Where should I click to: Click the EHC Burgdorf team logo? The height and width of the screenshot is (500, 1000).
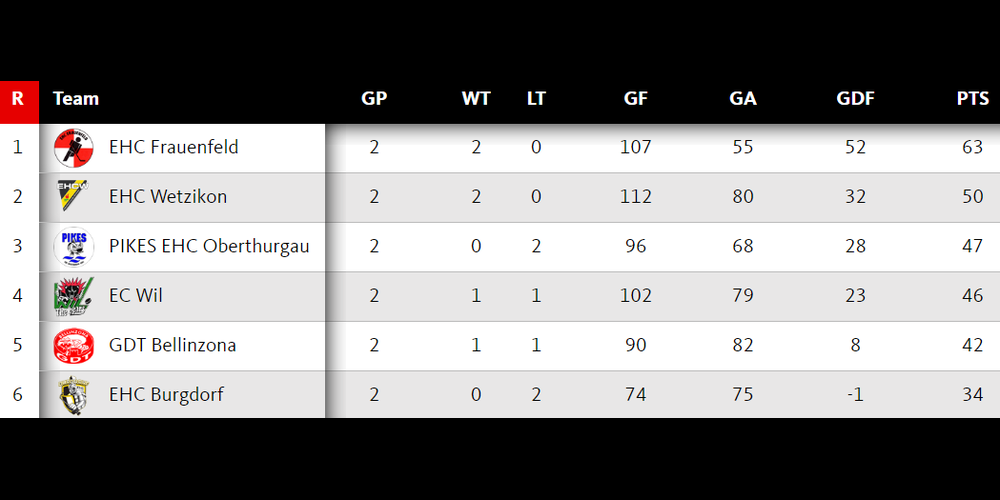click(x=73, y=395)
